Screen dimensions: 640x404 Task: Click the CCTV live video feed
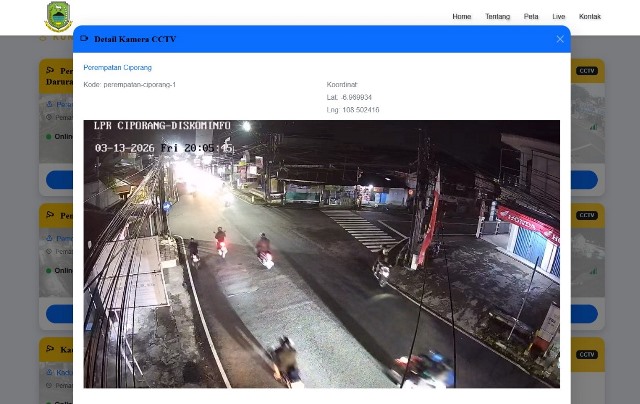click(x=321, y=254)
